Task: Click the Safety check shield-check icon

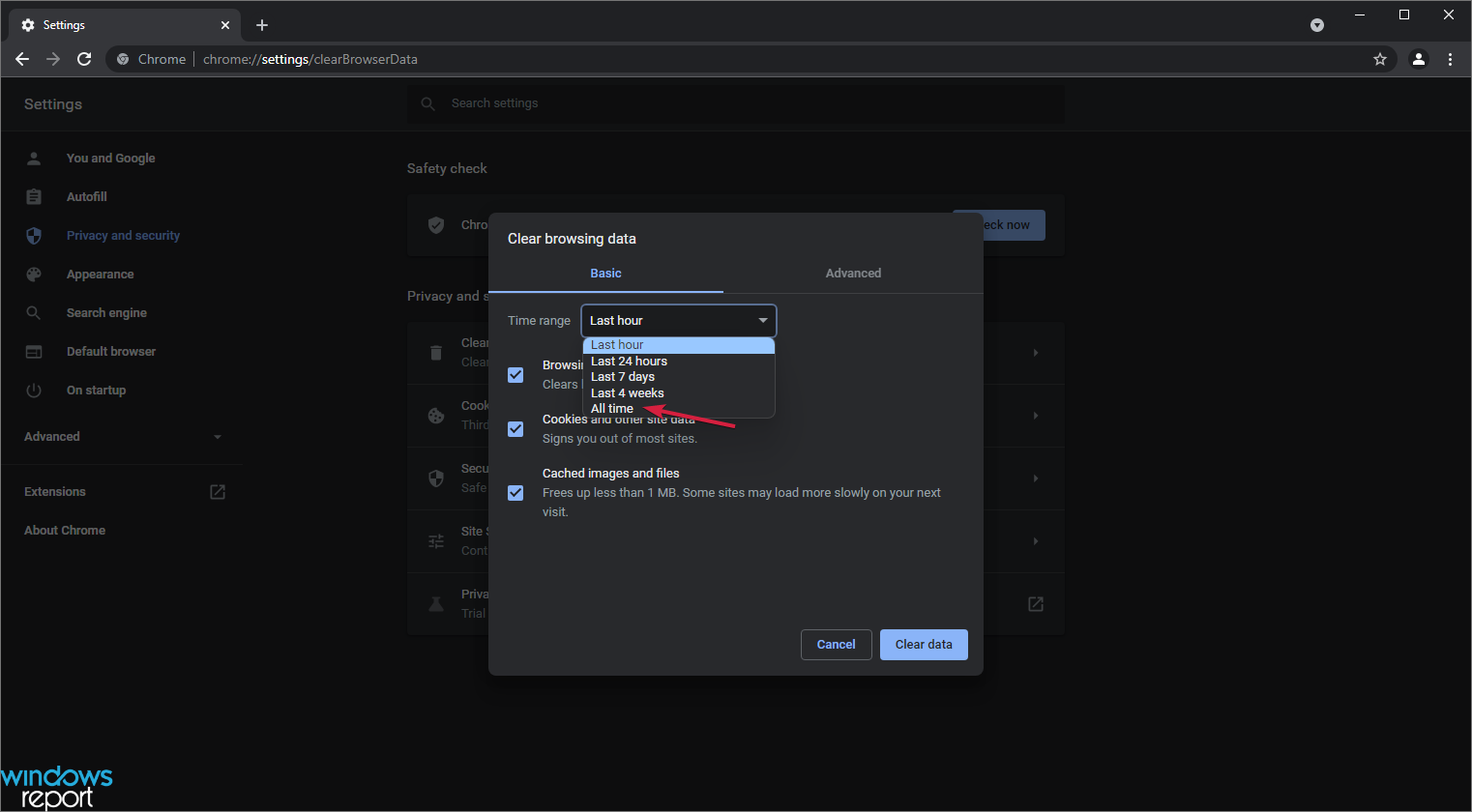Action: tap(436, 225)
